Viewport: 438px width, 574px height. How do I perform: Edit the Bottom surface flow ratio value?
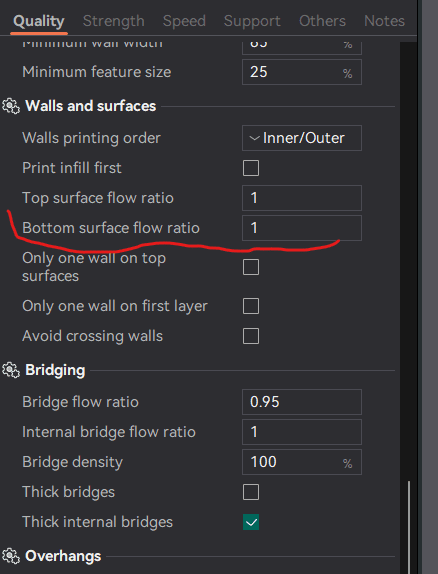pyautogui.click(x=302, y=228)
